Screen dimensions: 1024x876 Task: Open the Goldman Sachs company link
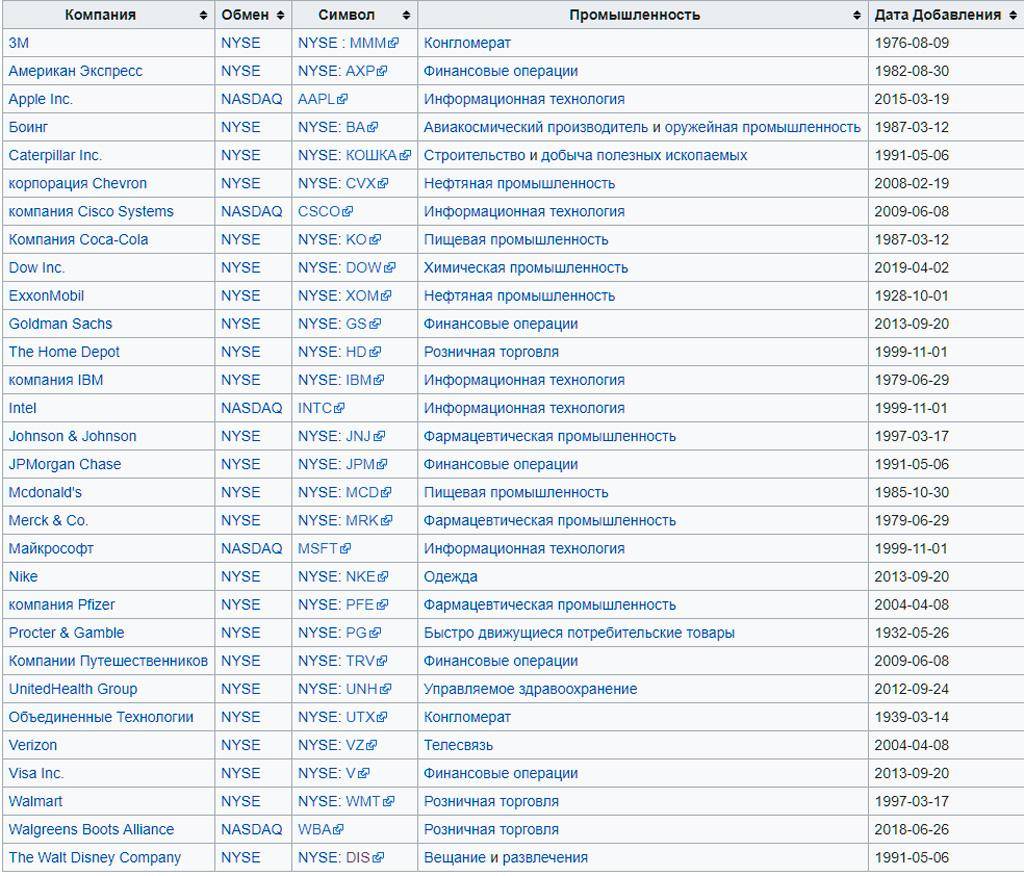60,324
